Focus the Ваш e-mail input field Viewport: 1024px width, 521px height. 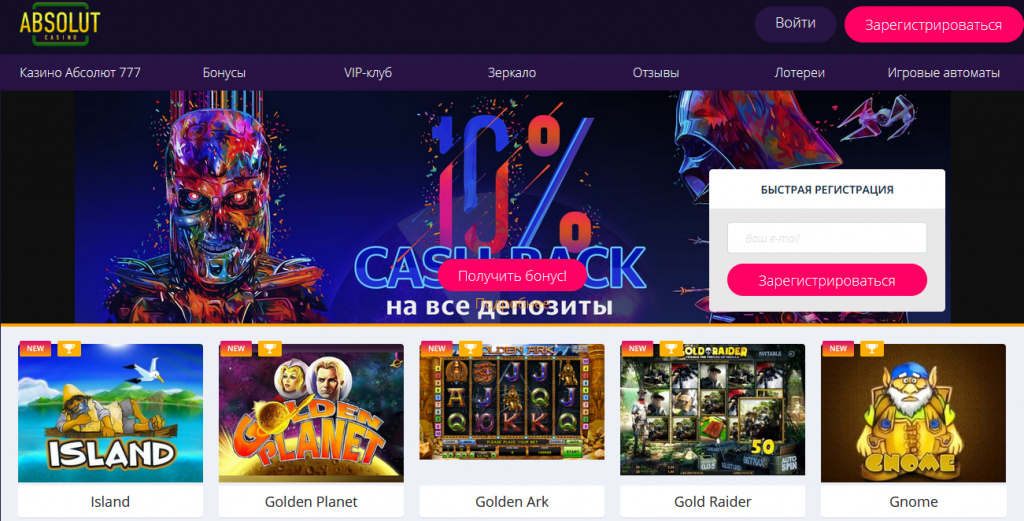(827, 238)
